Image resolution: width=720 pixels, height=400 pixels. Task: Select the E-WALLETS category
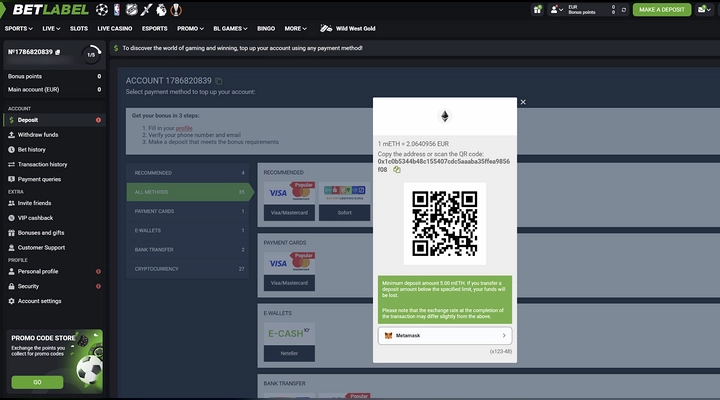(188, 231)
